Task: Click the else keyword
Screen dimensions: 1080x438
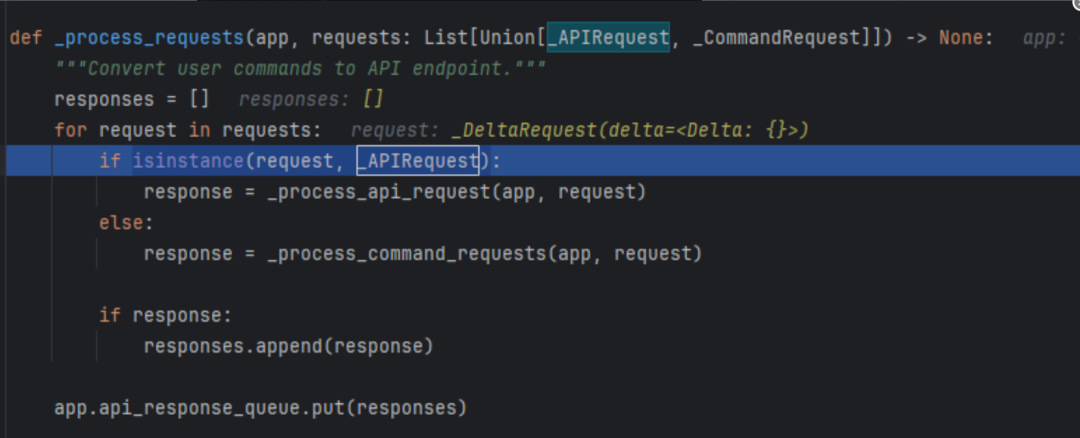Action: 121,223
